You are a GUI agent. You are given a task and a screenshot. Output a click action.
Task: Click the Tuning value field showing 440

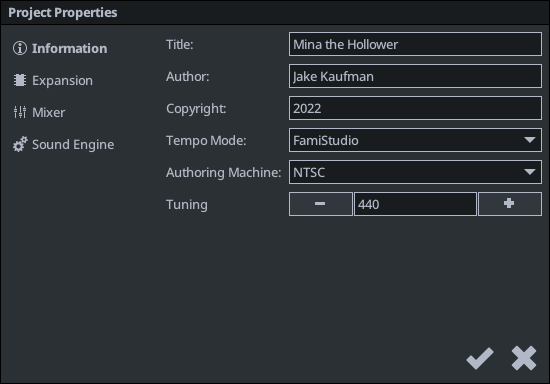pyautogui.click(x=415, y=204)
